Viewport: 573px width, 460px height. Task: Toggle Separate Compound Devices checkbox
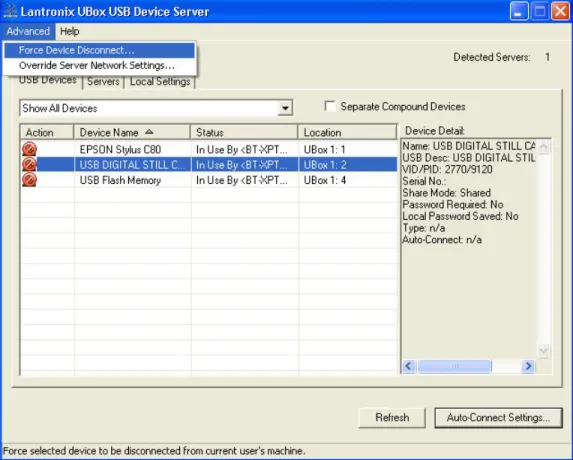click(330, 106)
